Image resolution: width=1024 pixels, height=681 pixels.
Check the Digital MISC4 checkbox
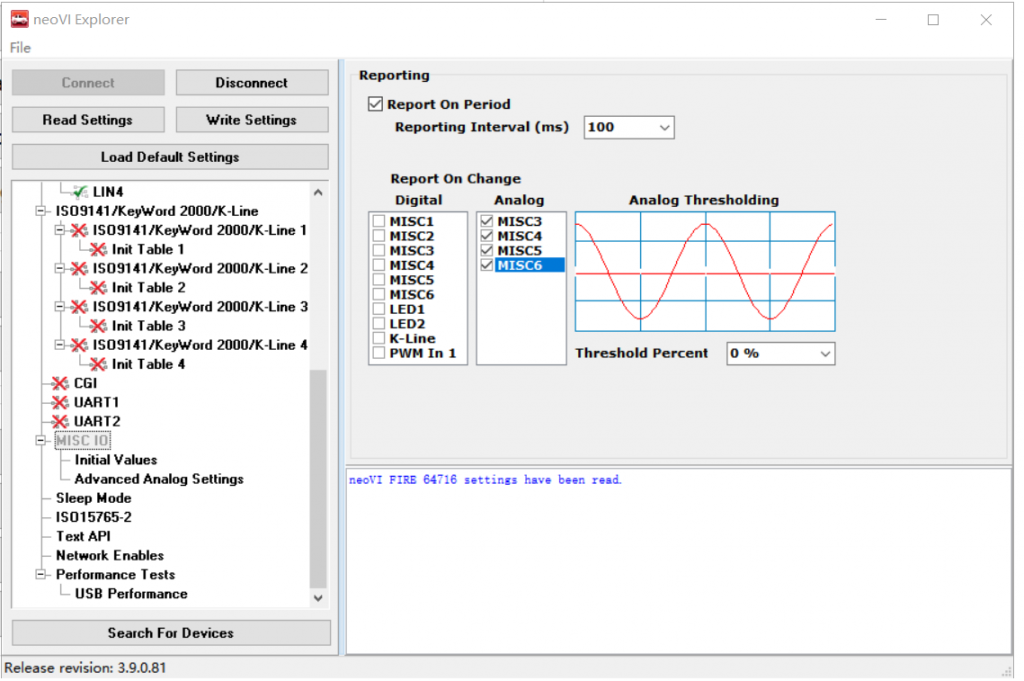379,265
